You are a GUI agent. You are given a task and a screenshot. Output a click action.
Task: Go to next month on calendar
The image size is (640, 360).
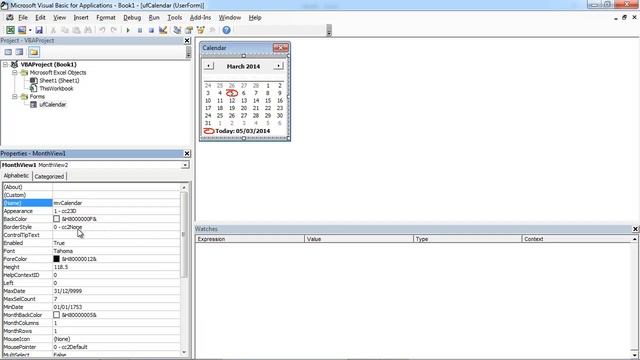point(278,66)
